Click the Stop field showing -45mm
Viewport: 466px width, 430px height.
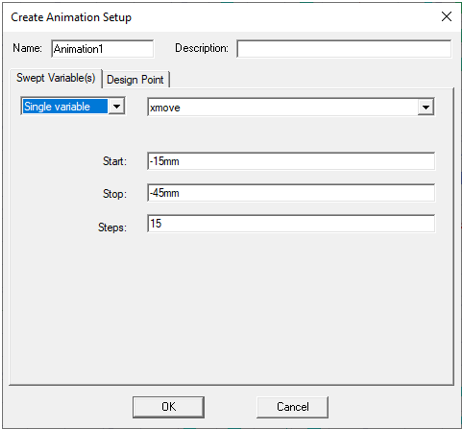coord(292,193)
